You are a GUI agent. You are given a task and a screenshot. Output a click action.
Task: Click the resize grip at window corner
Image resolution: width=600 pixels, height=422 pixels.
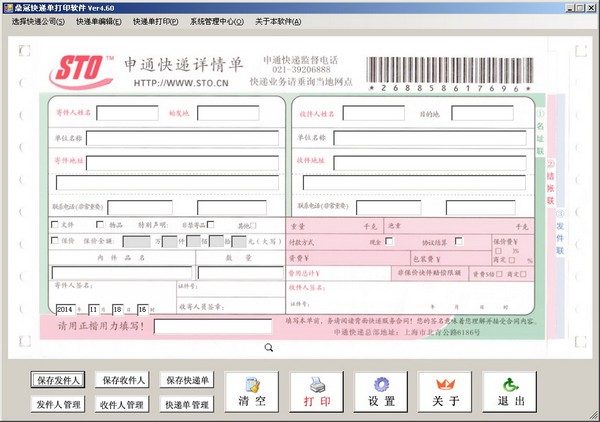[x=594, y=416]
